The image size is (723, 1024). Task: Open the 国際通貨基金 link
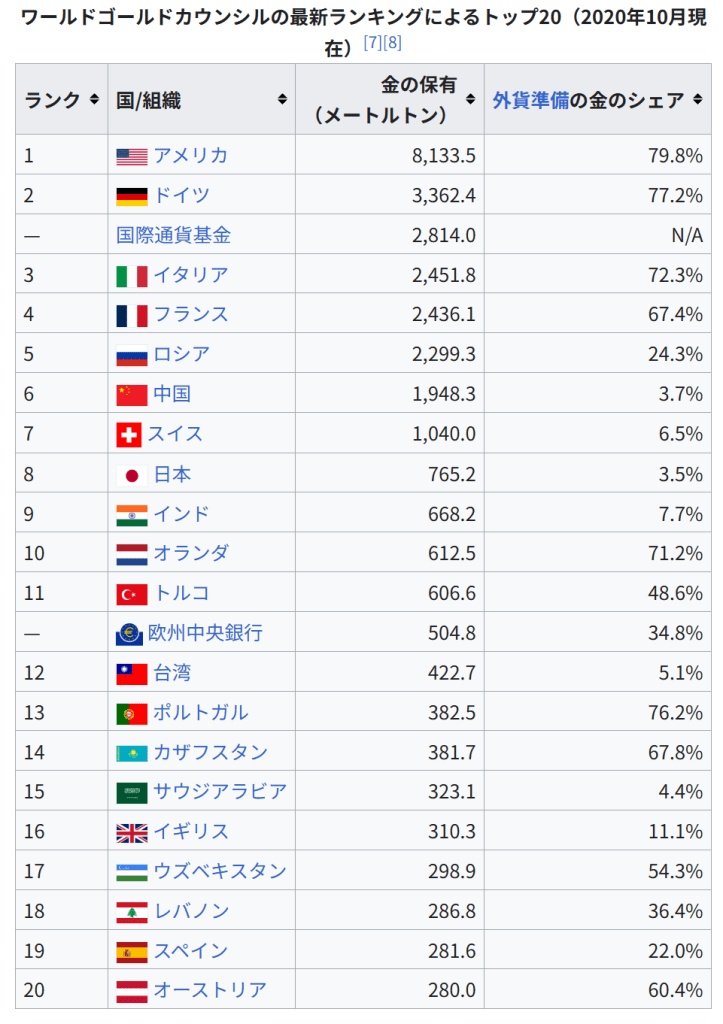173,235
